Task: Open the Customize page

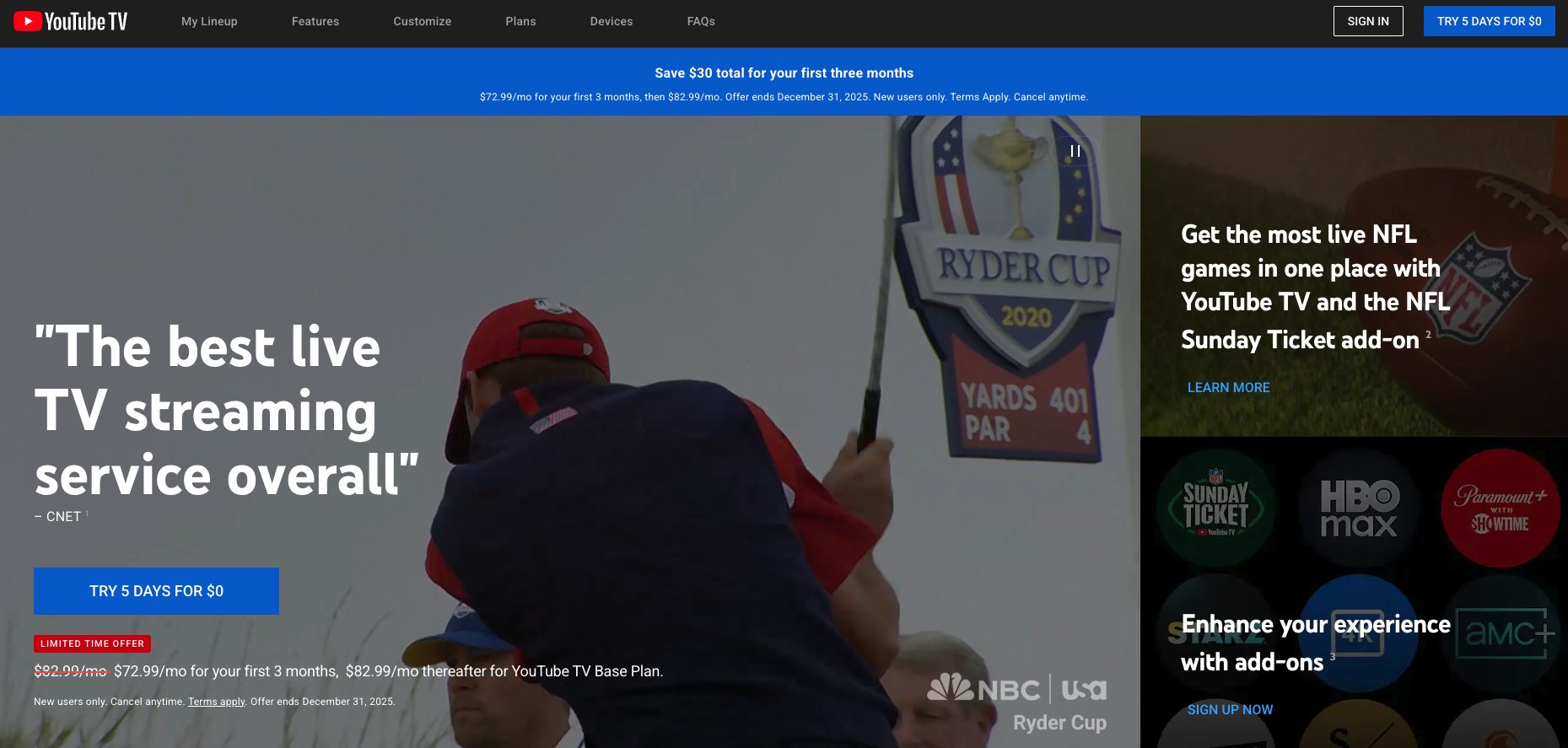Action: (422, 21)
